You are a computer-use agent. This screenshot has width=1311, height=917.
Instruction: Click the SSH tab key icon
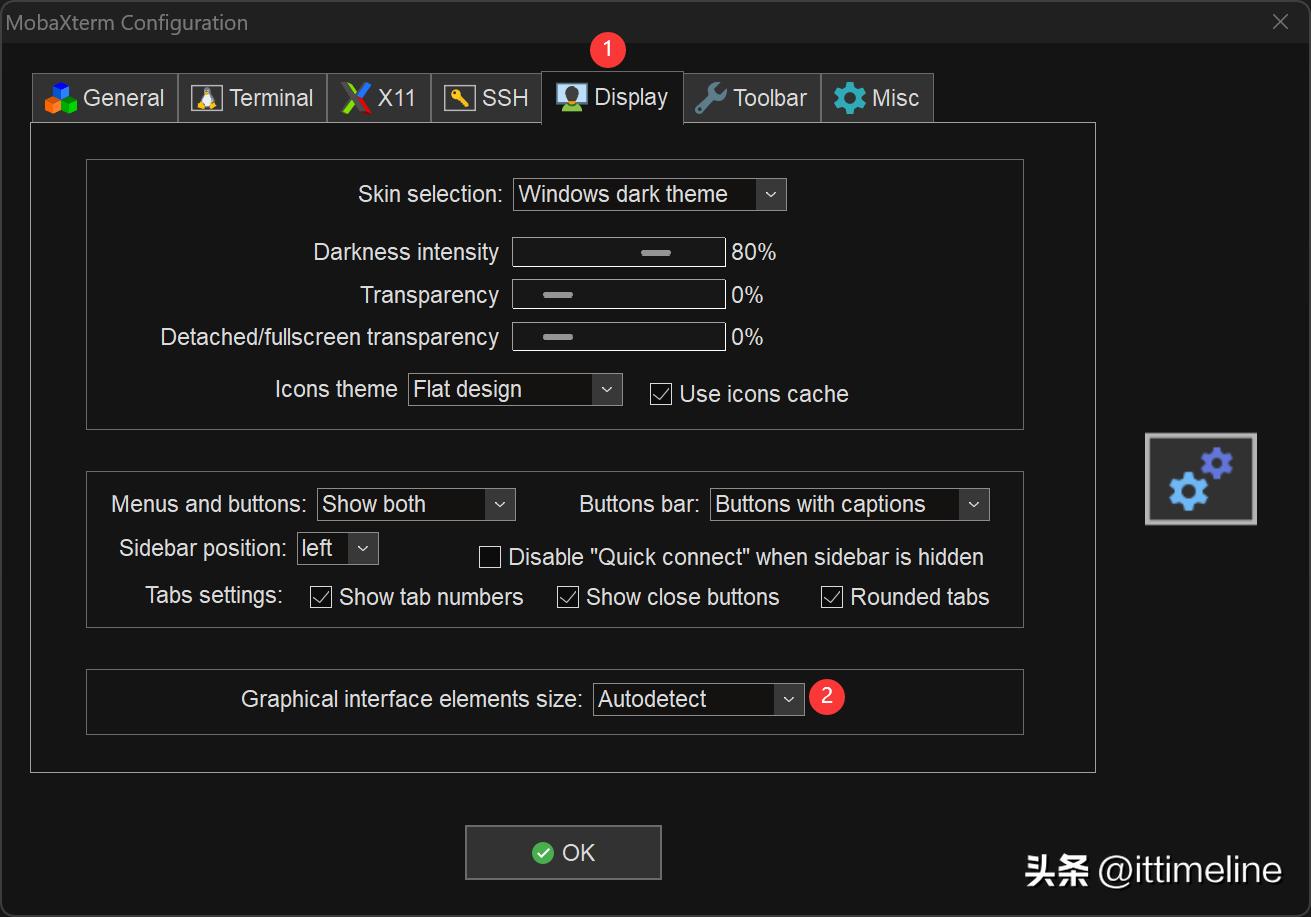(x=460, y=98)
